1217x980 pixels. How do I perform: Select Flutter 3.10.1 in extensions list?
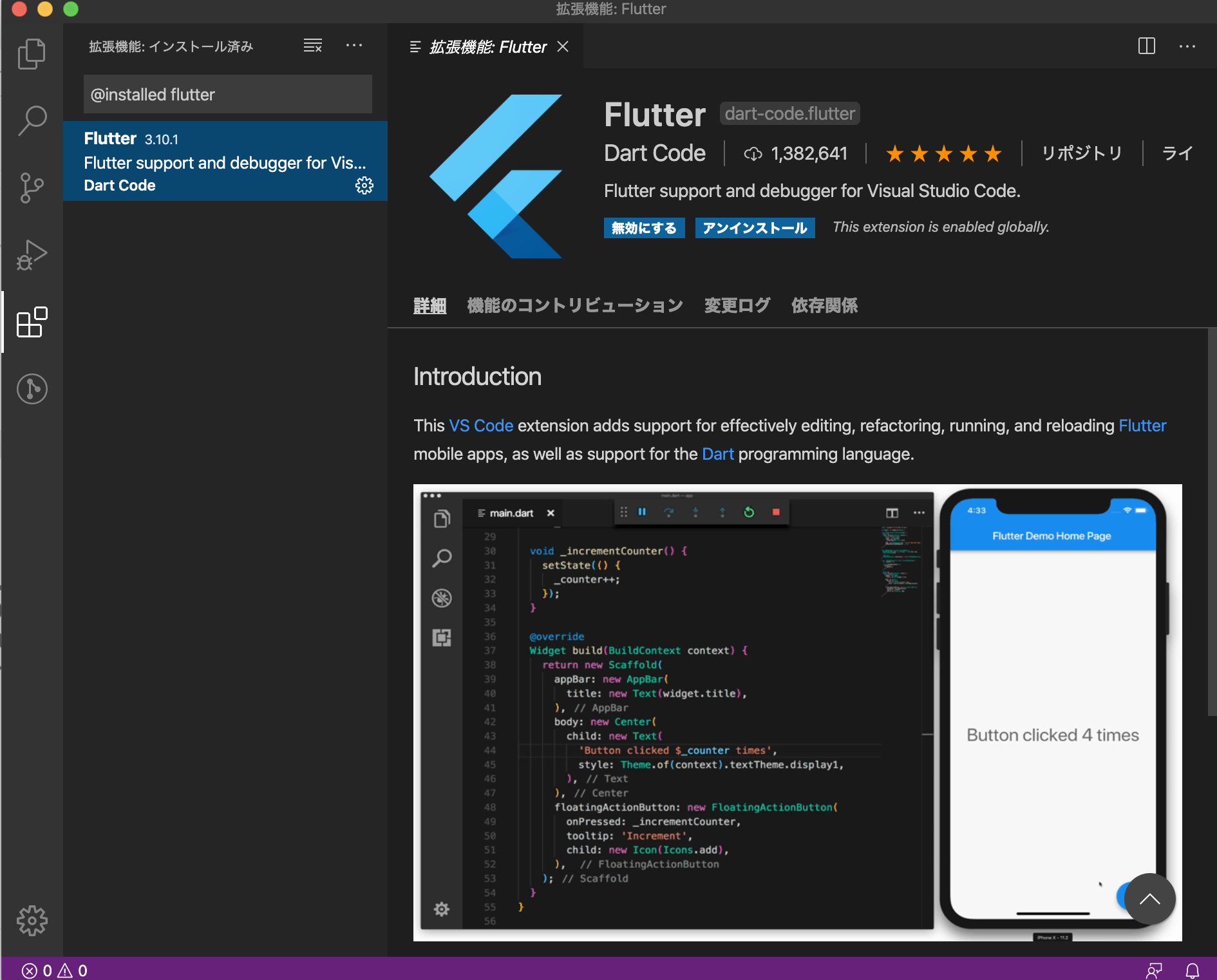click(225, 161)
